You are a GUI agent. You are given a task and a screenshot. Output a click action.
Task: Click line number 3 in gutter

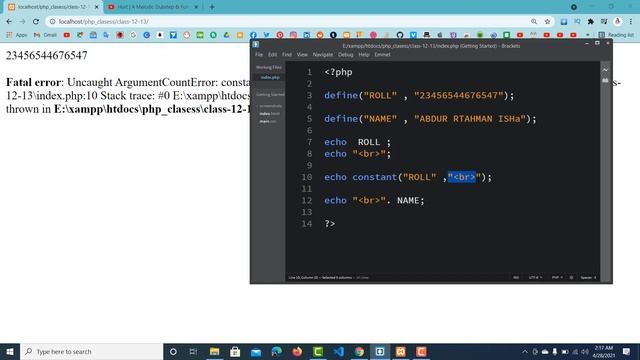(309, 96)
